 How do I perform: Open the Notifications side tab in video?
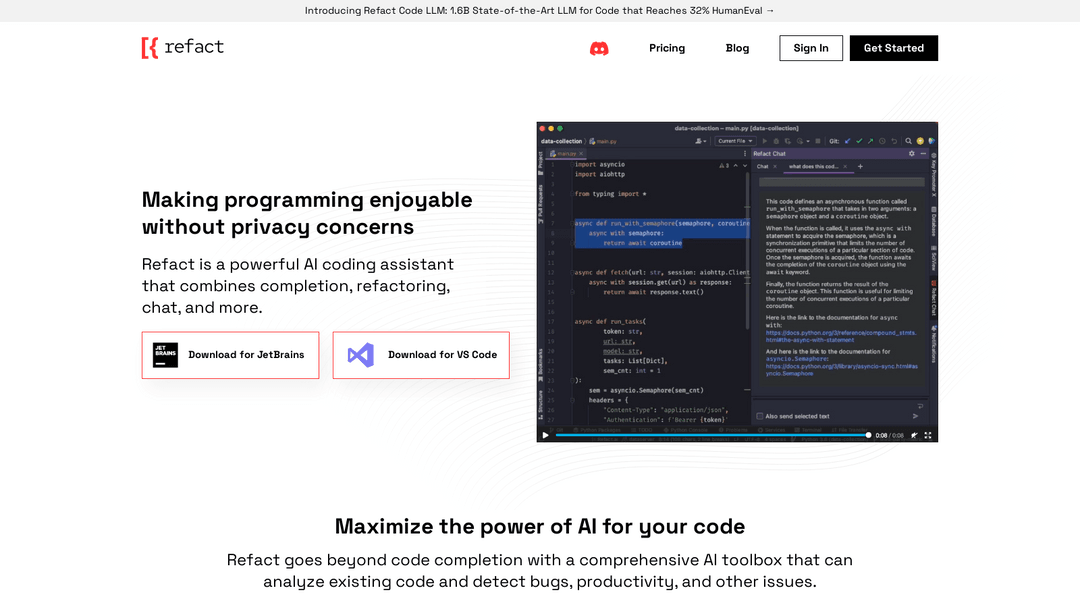pos(933,344)
